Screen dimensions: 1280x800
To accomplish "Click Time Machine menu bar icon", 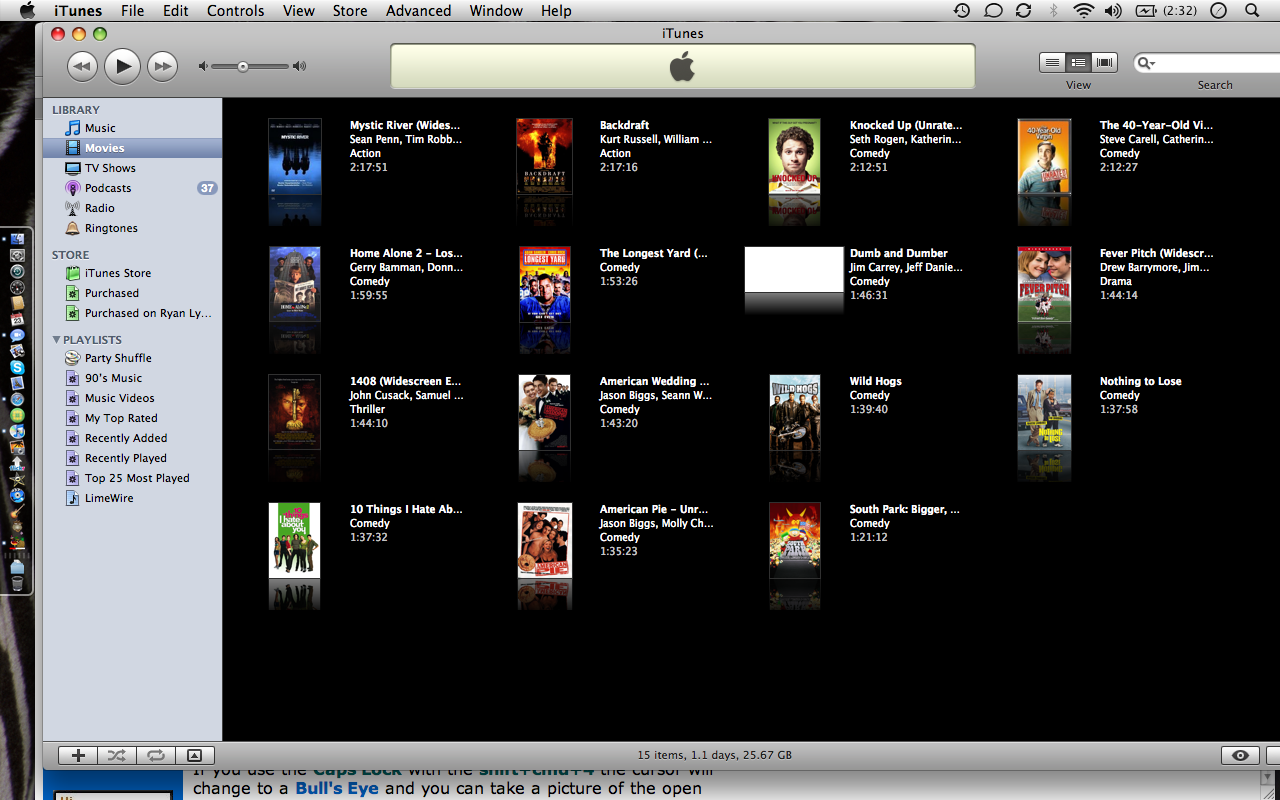I will pyautogui.click(x=961, y=11).
